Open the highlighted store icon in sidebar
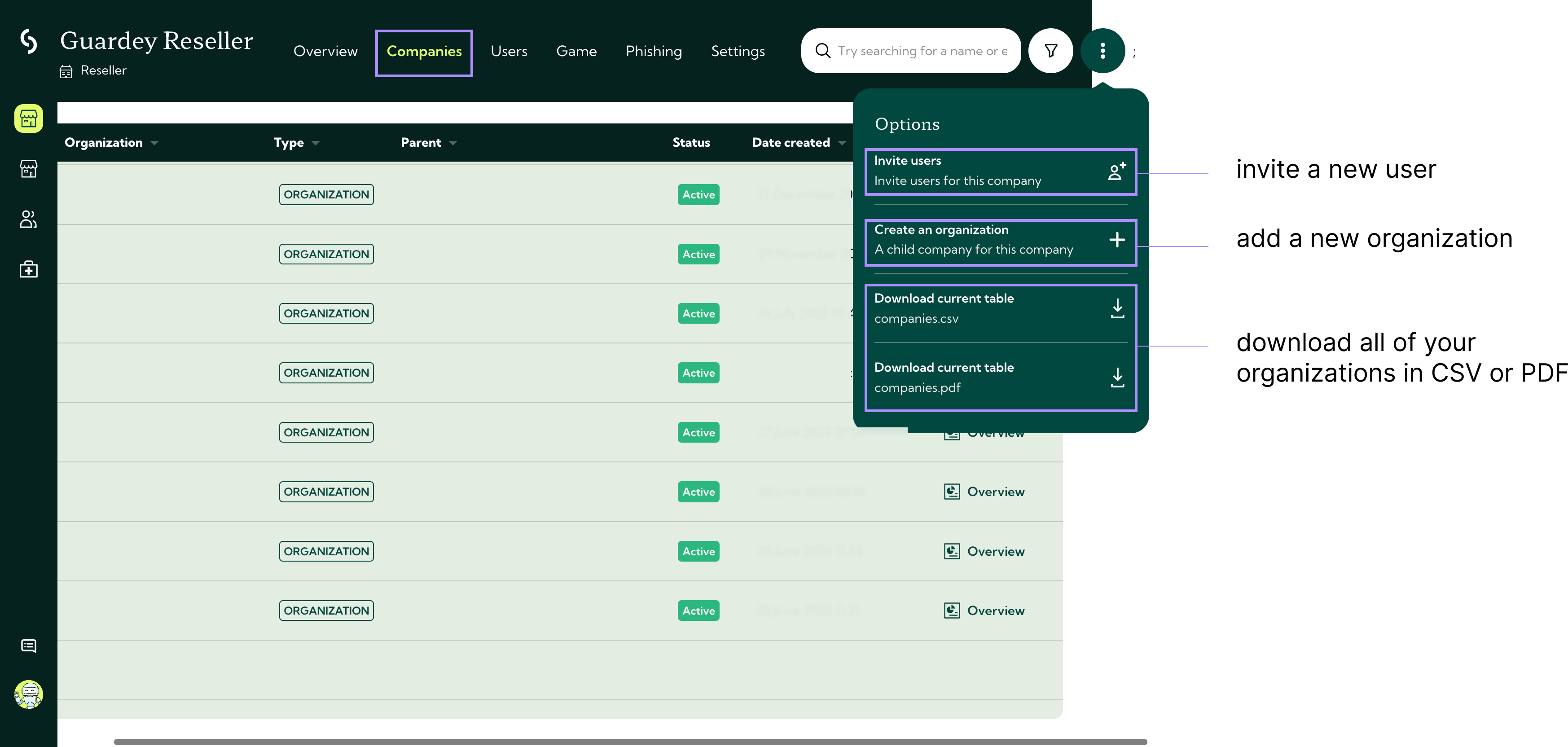The image size is (1568, 747). pyautogui.click(x=29, y=118)
